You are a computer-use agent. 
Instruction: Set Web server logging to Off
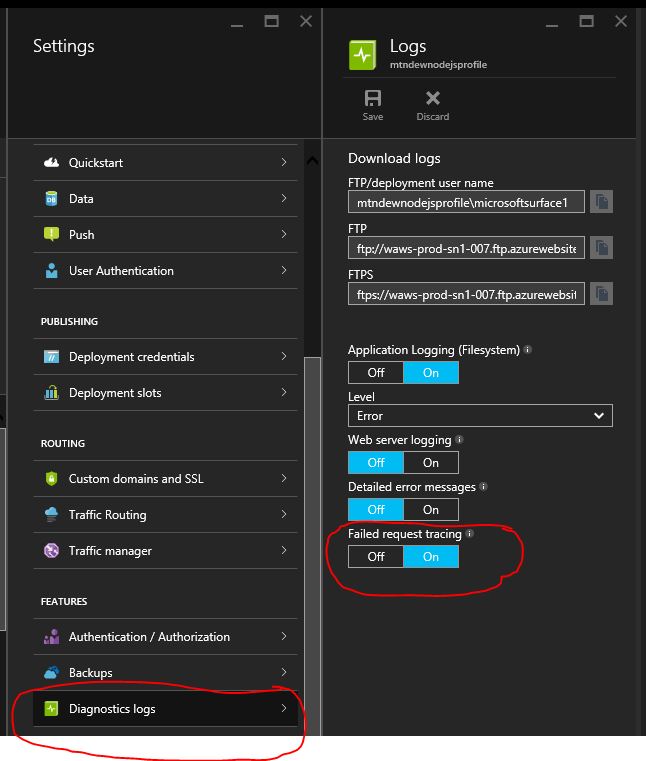[x=376, y=463]
